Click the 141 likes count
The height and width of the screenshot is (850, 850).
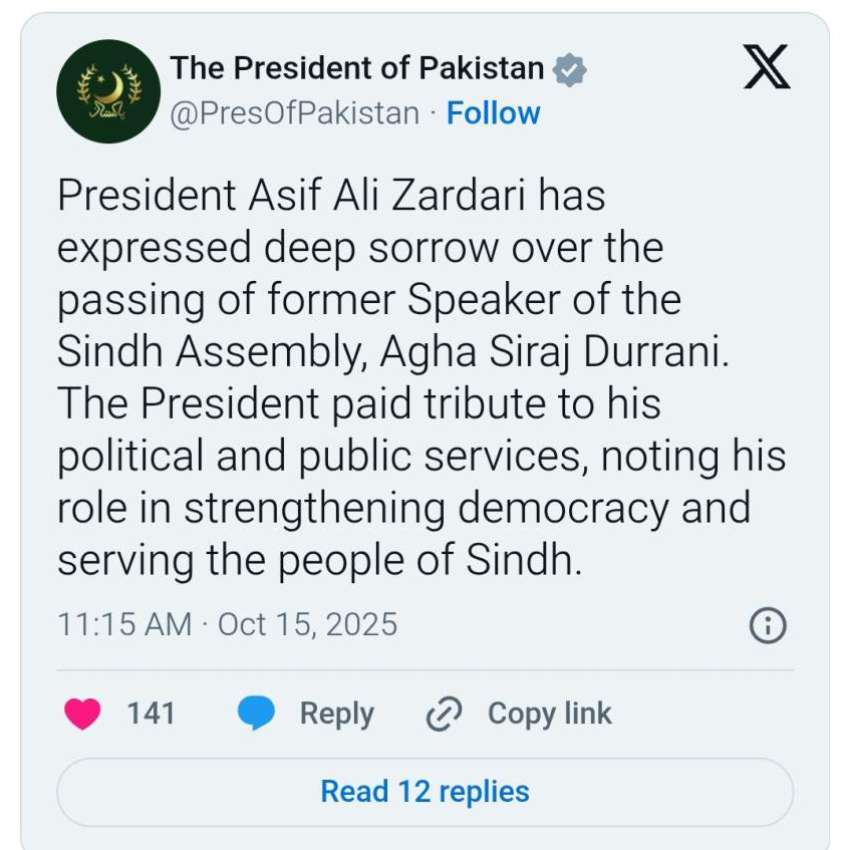point(151,714)
